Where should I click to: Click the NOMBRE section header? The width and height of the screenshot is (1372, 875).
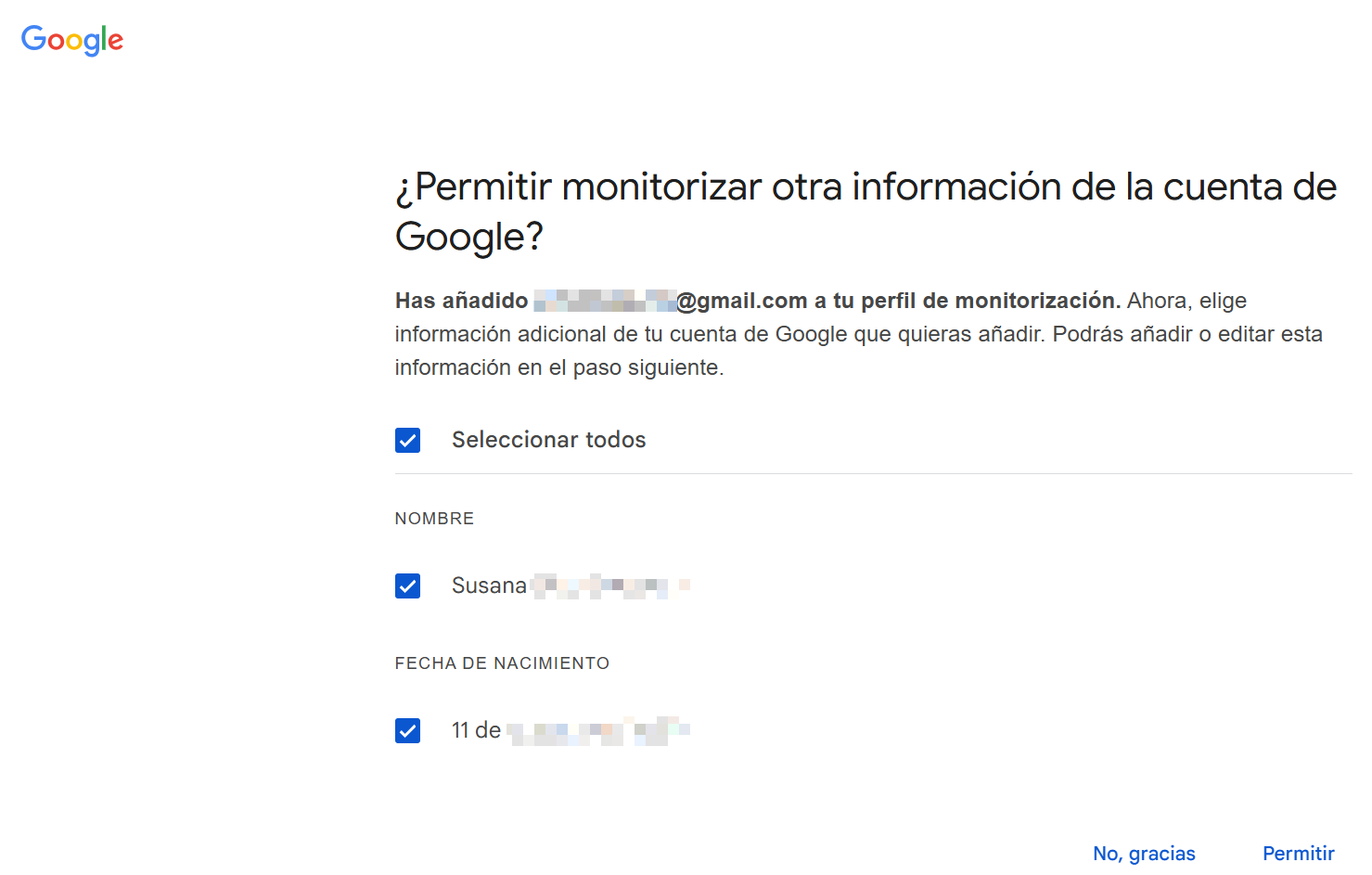434,519
